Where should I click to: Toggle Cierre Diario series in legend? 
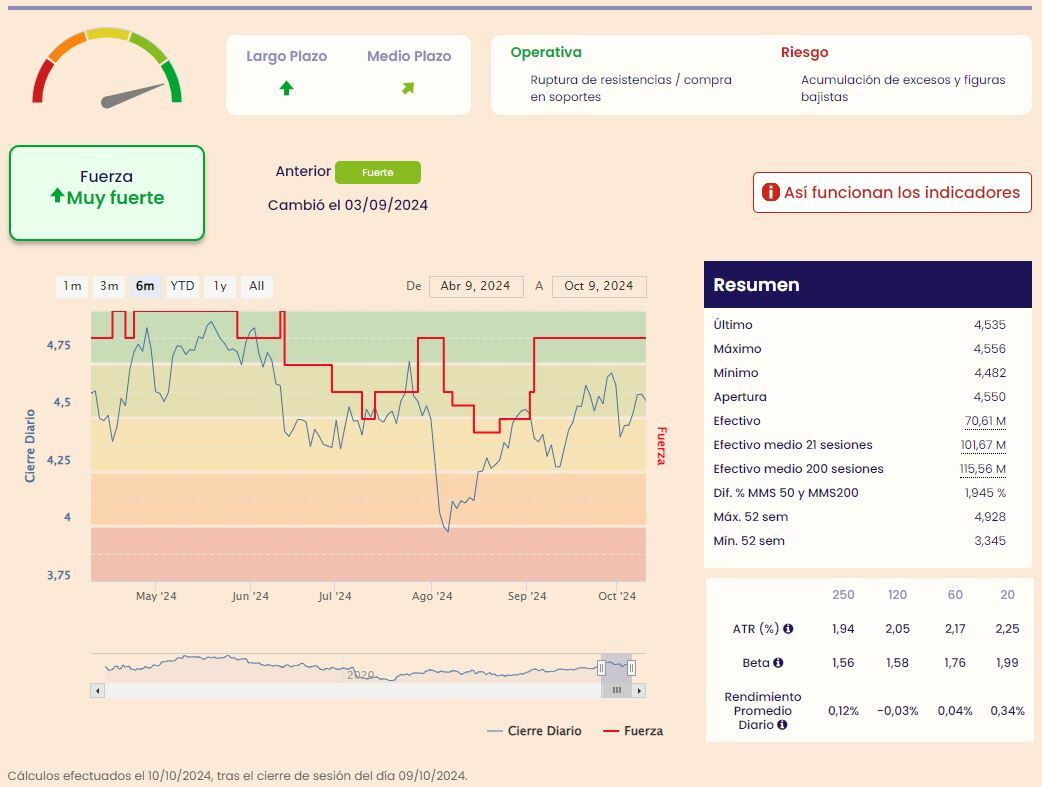[534, 731]
